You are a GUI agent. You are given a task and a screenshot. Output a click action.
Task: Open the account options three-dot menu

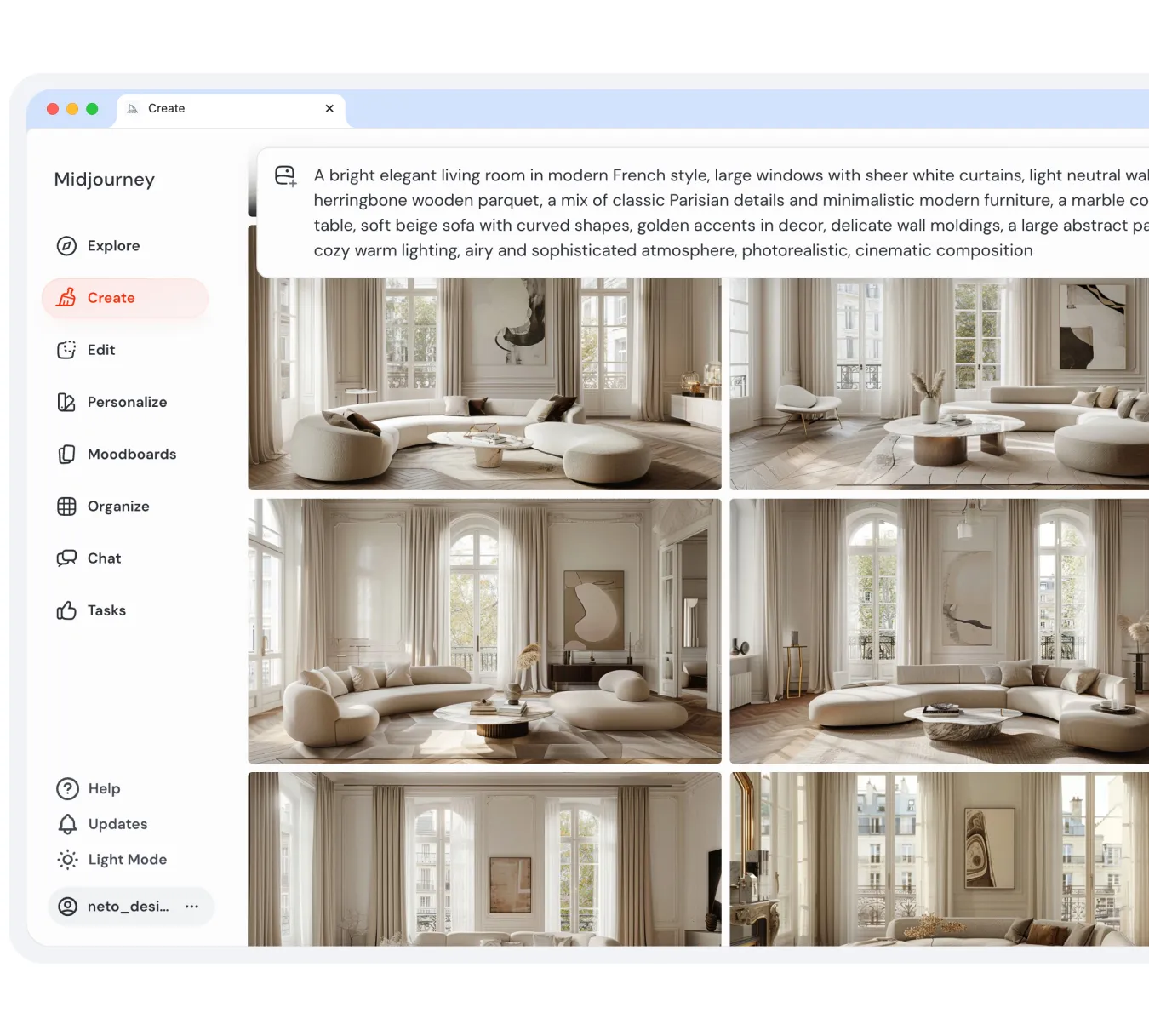(x=192, y=907)
